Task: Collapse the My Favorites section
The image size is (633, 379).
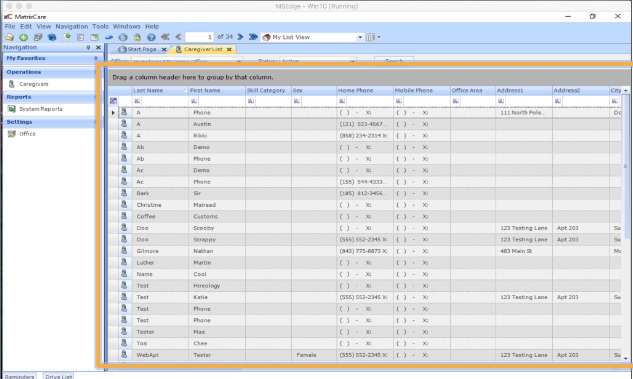Action: point(96,58)
